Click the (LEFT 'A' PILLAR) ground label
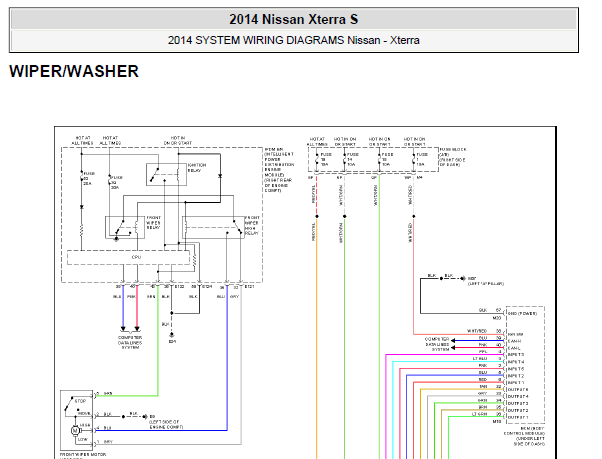The width and height of the screenshot is (602, 459). point(486,284)
